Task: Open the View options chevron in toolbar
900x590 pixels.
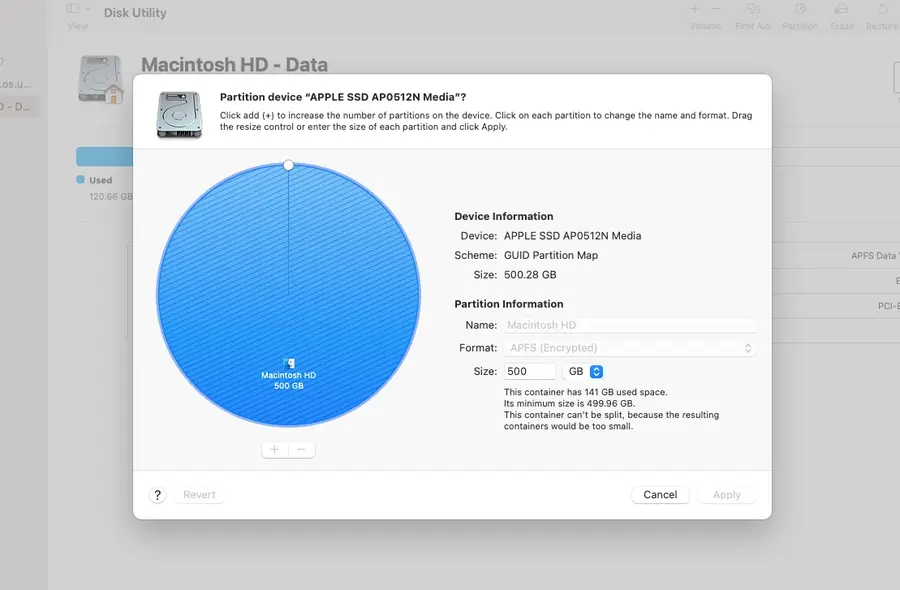Action: pyautogui.click(x=88, y=9)
